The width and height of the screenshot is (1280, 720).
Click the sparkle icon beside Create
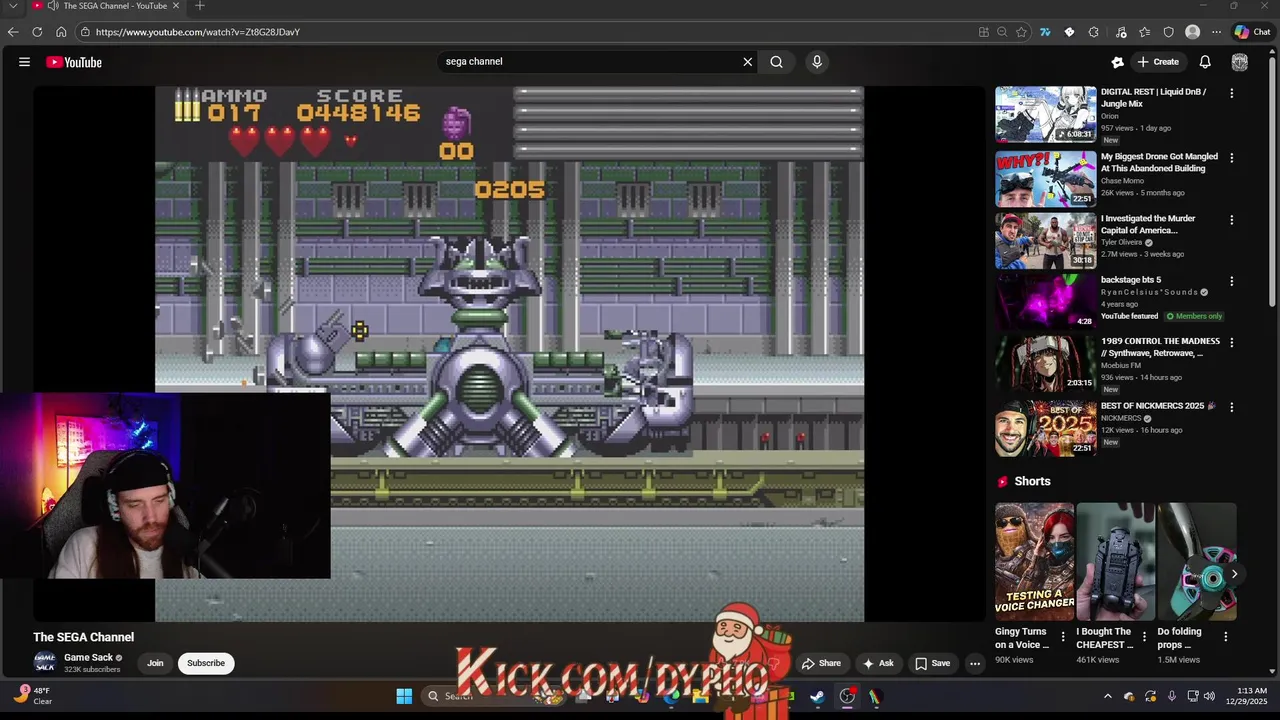tap(1118, 62)
